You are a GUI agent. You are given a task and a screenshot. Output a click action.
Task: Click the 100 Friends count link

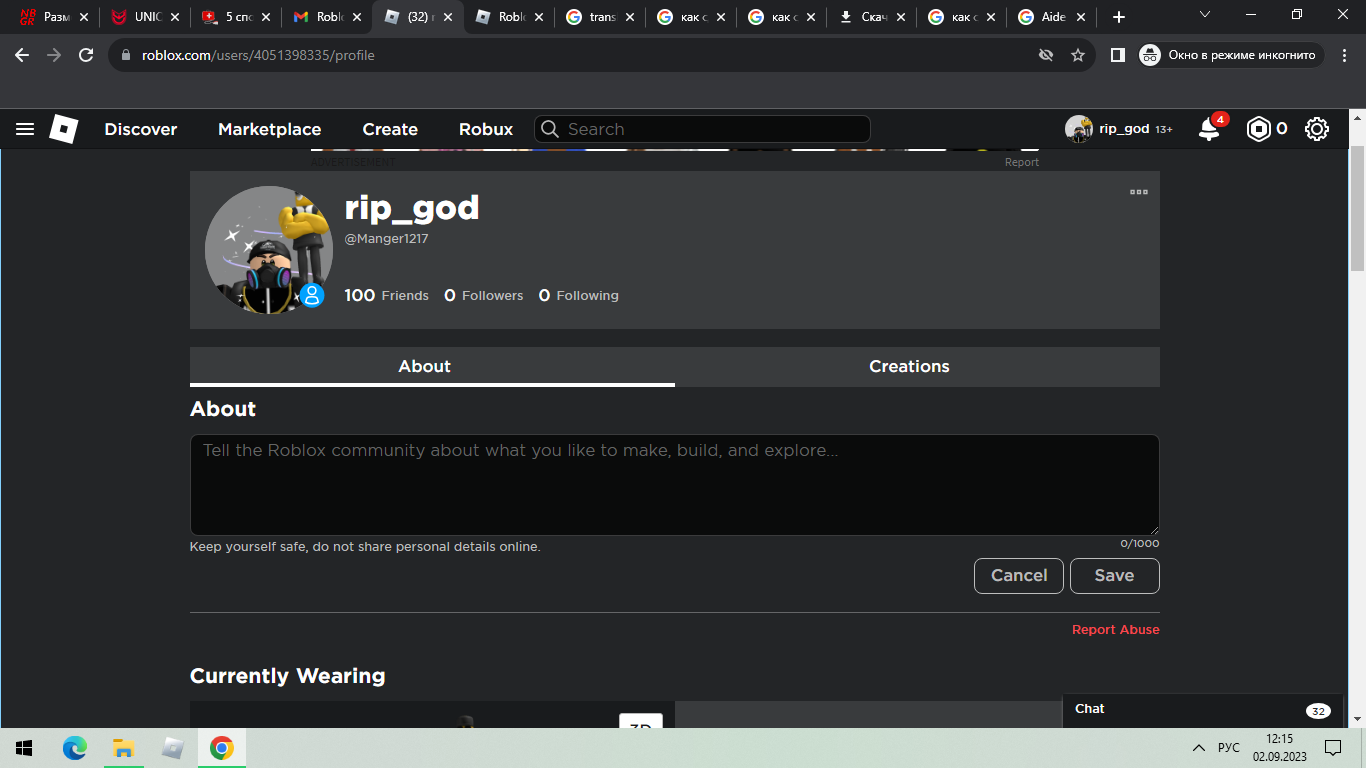(386, 295)
